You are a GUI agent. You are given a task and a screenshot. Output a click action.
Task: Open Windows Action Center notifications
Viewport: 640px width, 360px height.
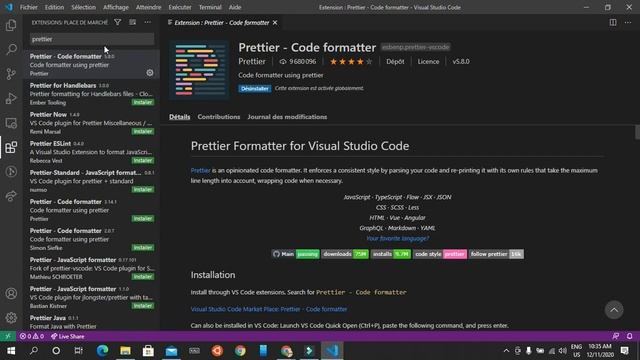coord(625,351)
